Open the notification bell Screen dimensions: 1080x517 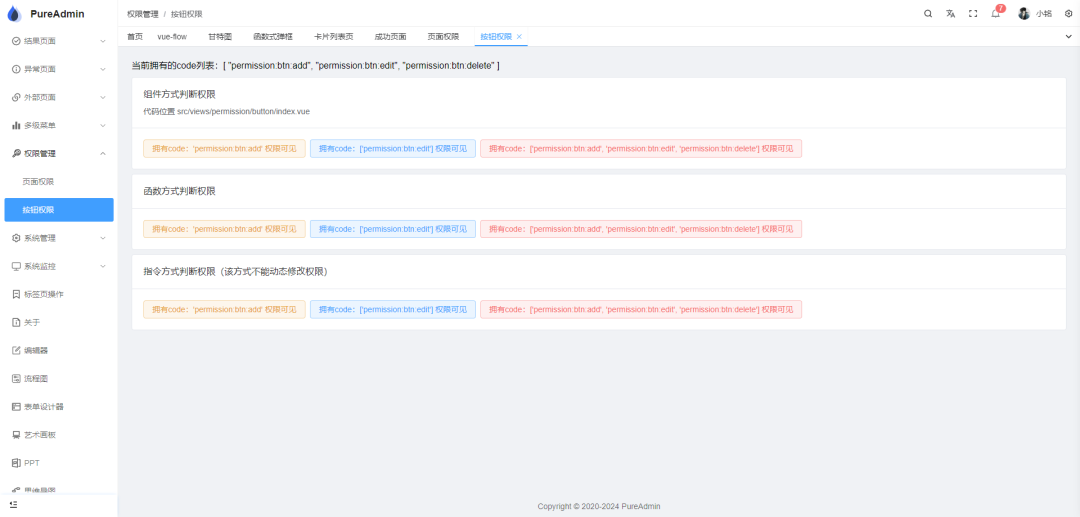coord(996,14)
